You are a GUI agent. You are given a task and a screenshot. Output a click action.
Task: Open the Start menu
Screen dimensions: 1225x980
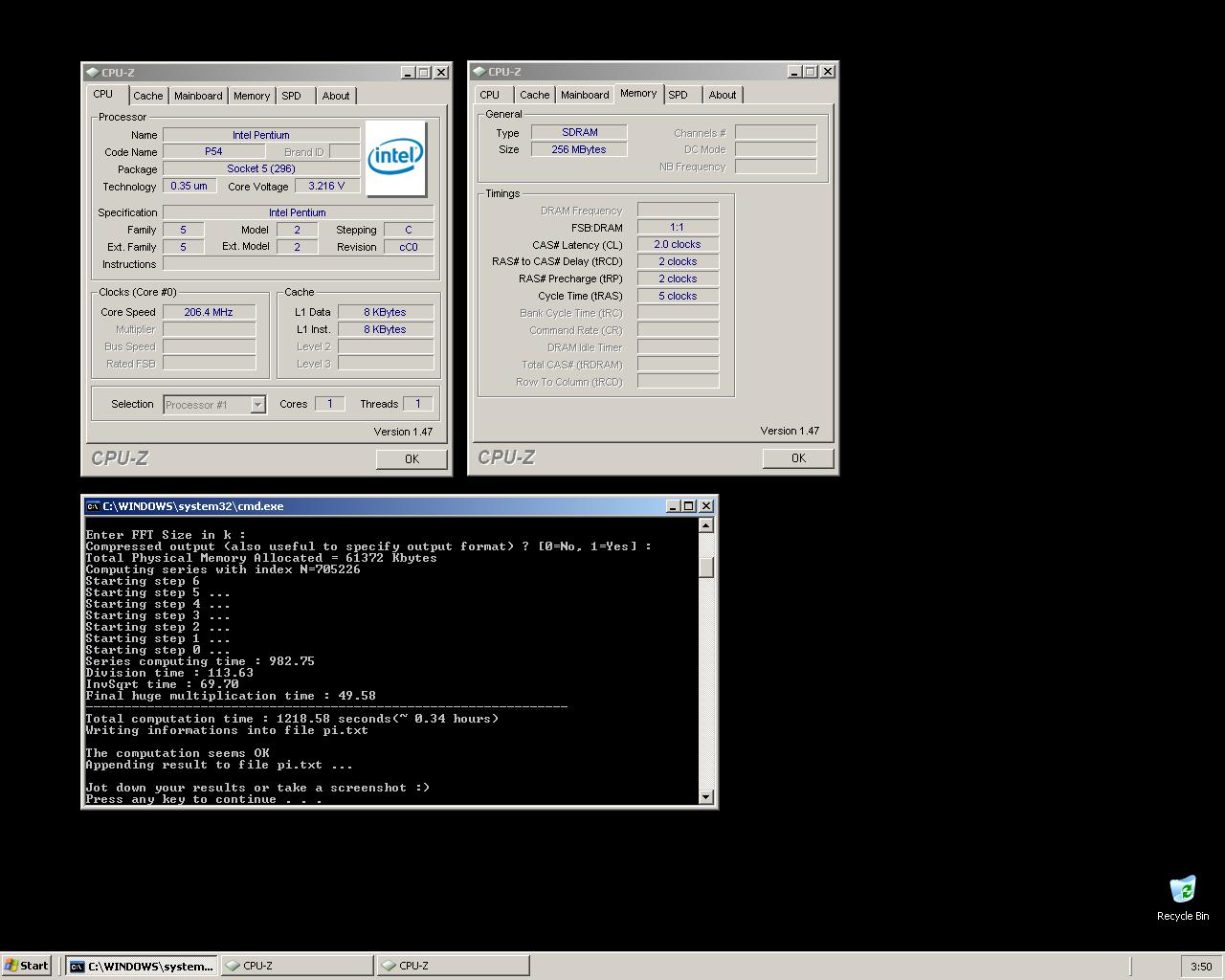(27, 966)
